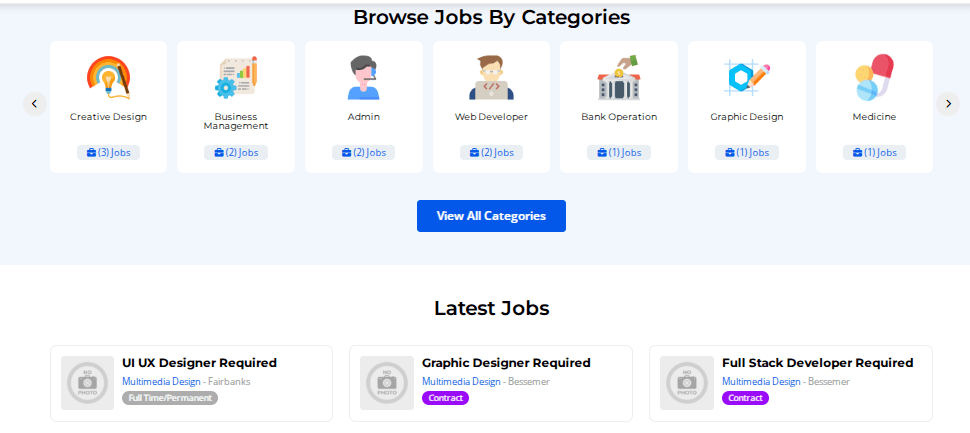Screen dimensions: 970x433
Task: Open the Graphic Designer Required job title
Action: (506, 362)
